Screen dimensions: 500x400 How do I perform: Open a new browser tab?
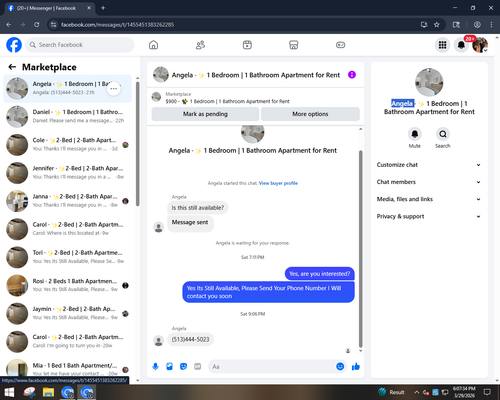tap(103, 8)
